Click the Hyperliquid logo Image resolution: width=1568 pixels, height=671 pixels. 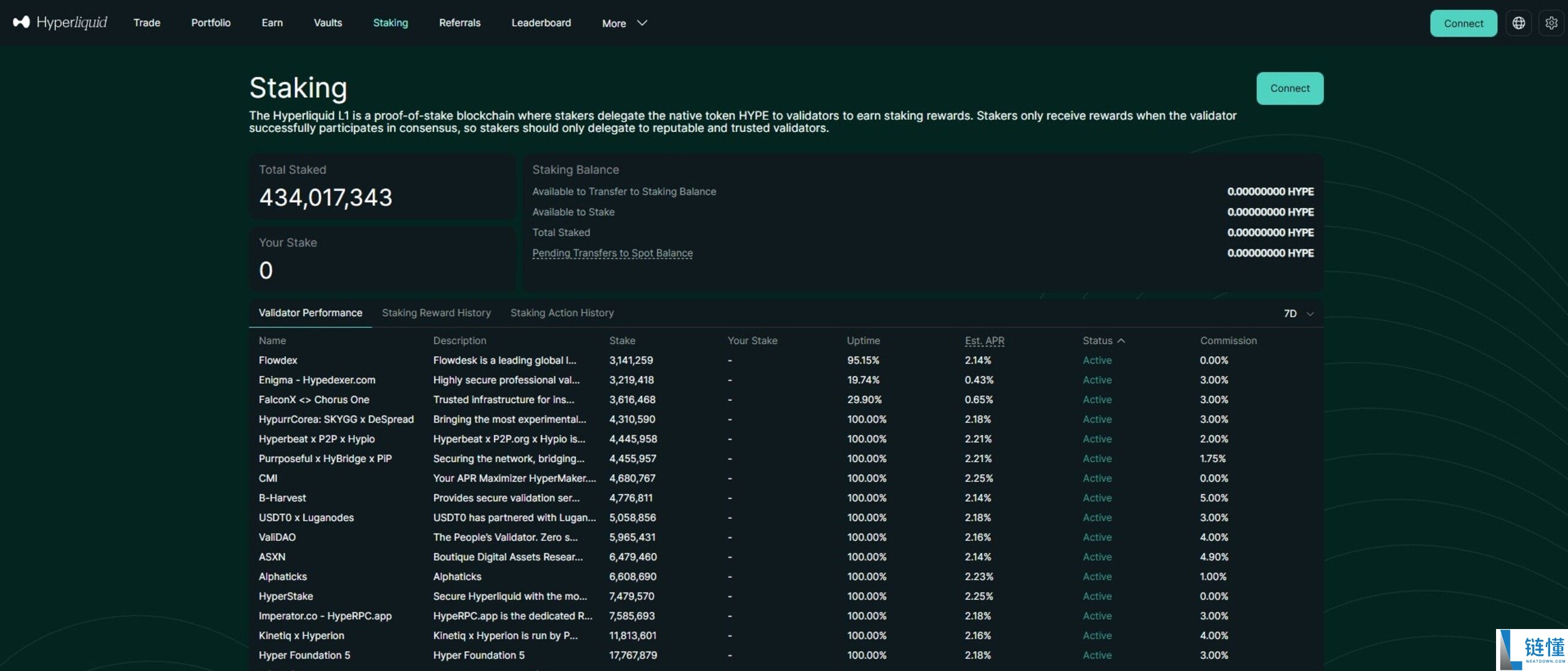(x=59, y=23)
